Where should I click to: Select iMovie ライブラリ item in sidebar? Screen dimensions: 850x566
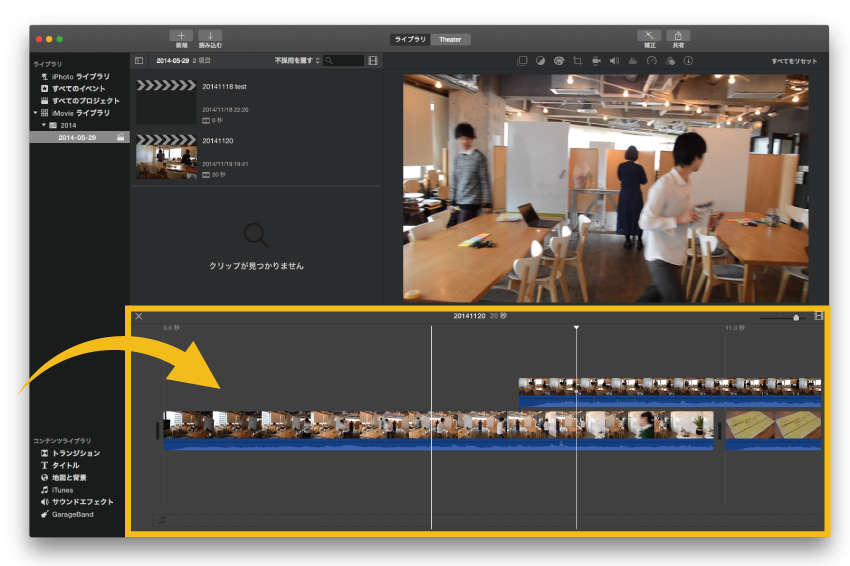pyautogui.click(x=81, y=113)
